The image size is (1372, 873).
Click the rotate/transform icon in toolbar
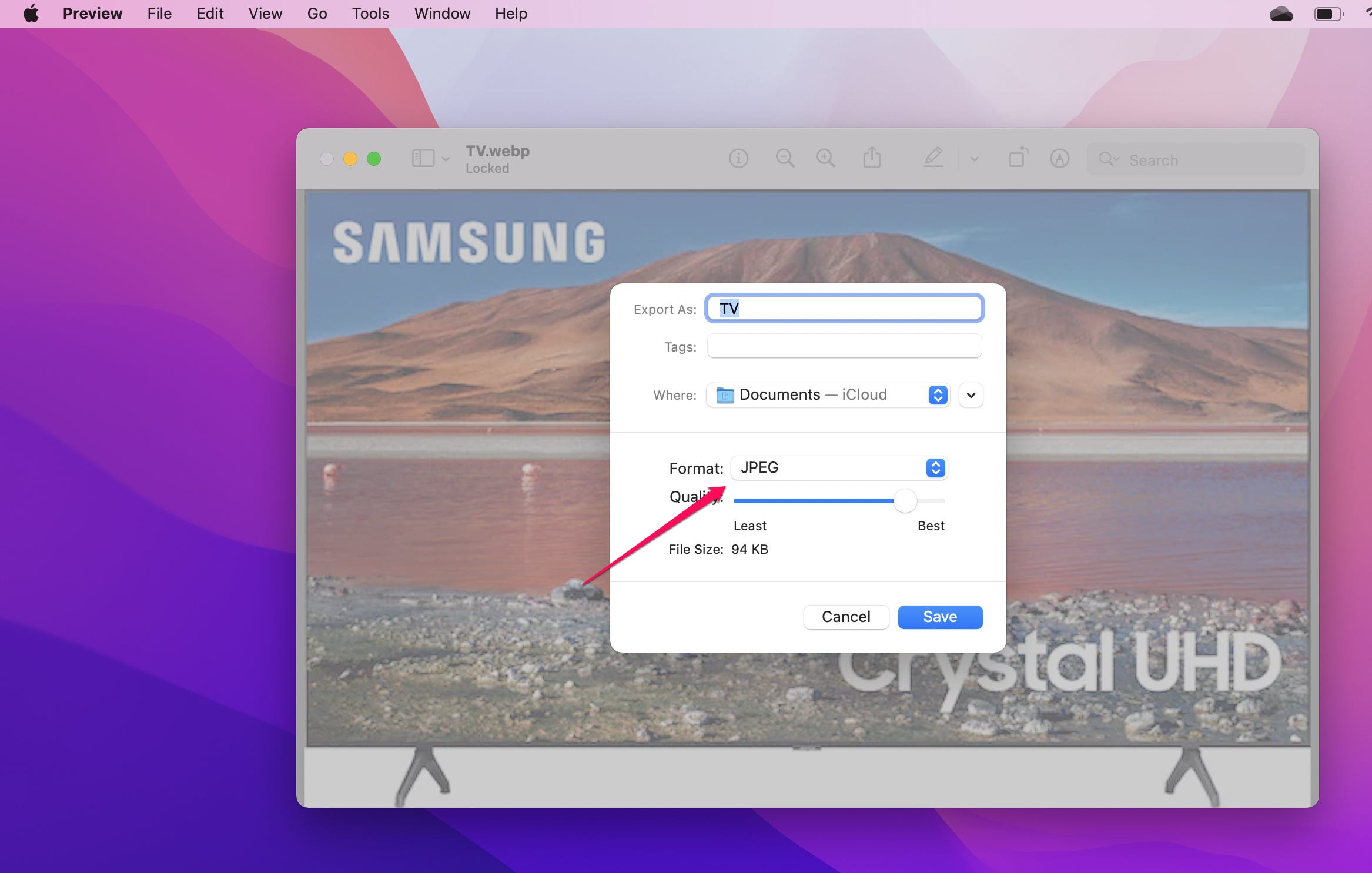(1018, 158)
